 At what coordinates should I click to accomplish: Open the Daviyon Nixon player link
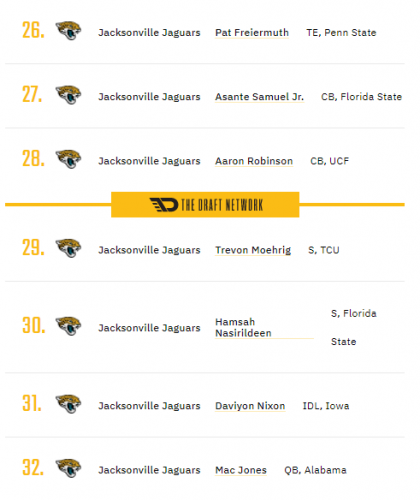click(250, 406)
